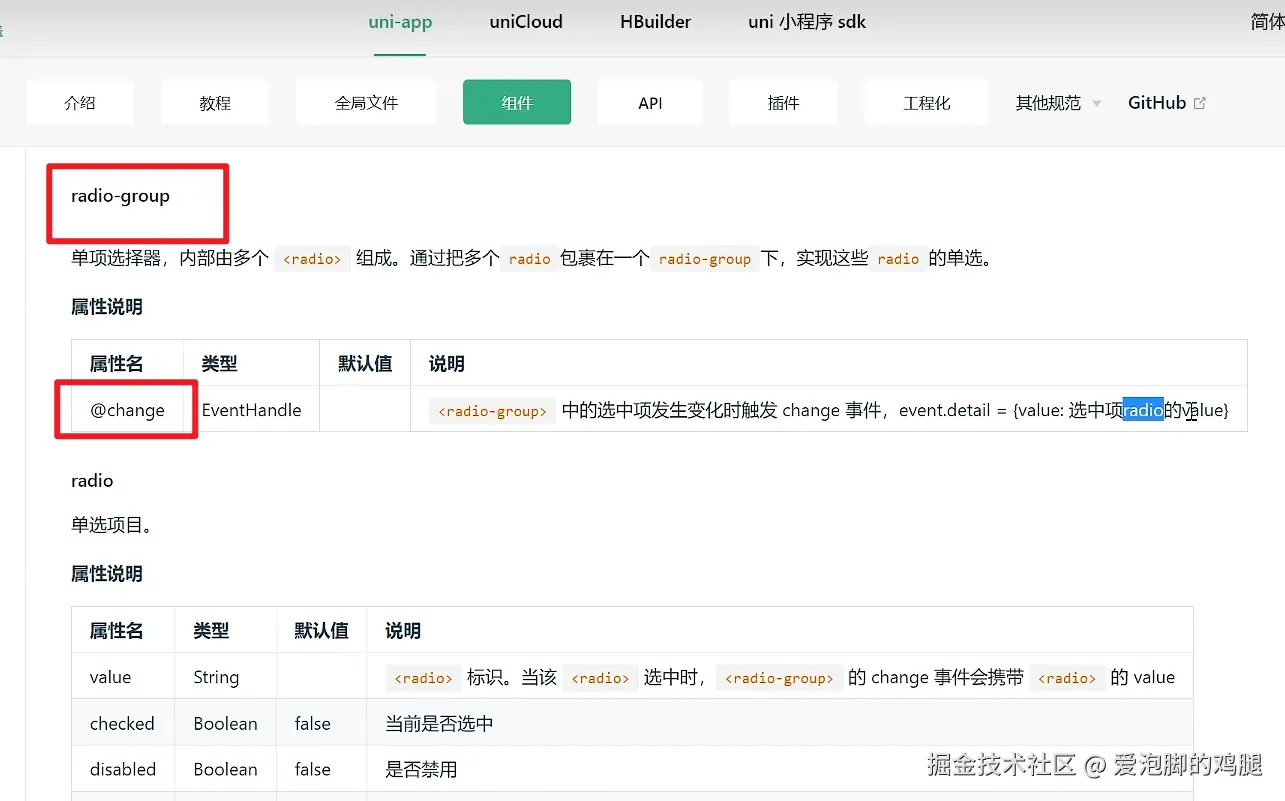Image resolution: width=1285 pixels, height=801 pixels.
Task: Select the 介绍 navigation button
Action: [80, 102]
